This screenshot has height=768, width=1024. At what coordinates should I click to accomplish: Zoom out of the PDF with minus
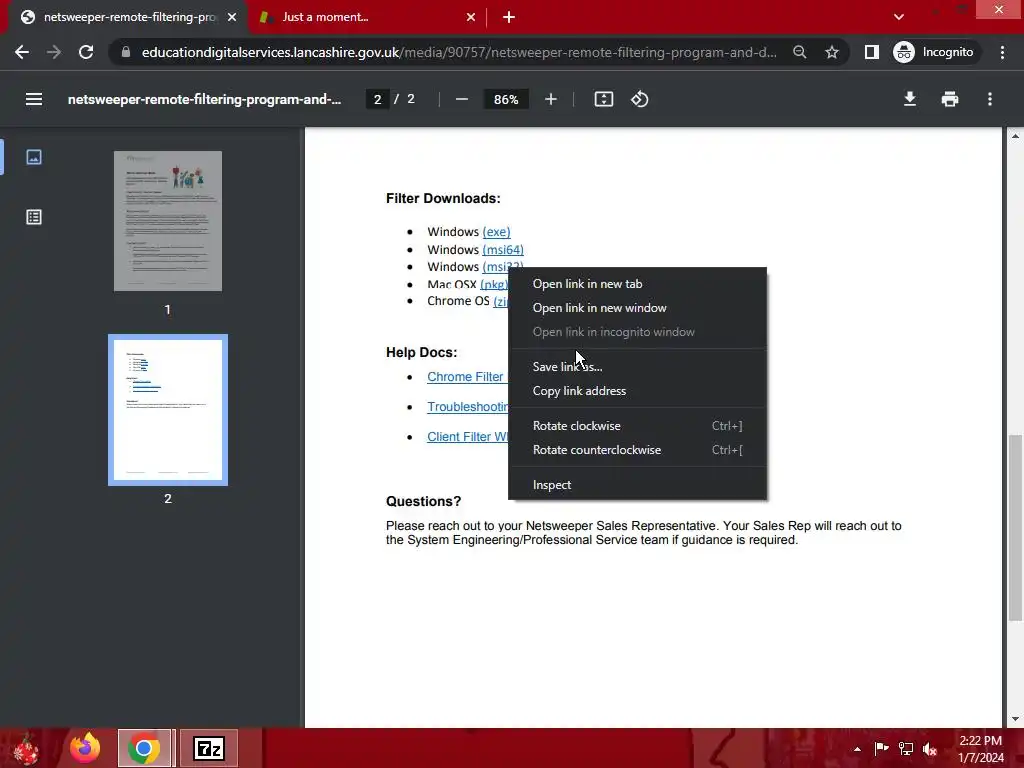coord(462,99)
